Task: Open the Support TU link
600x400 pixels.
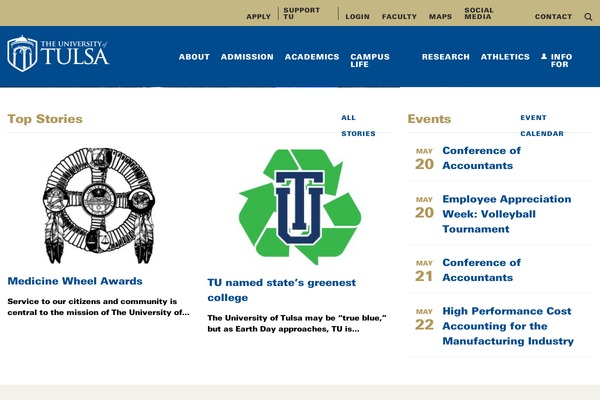Action: [x=302, y=13]
